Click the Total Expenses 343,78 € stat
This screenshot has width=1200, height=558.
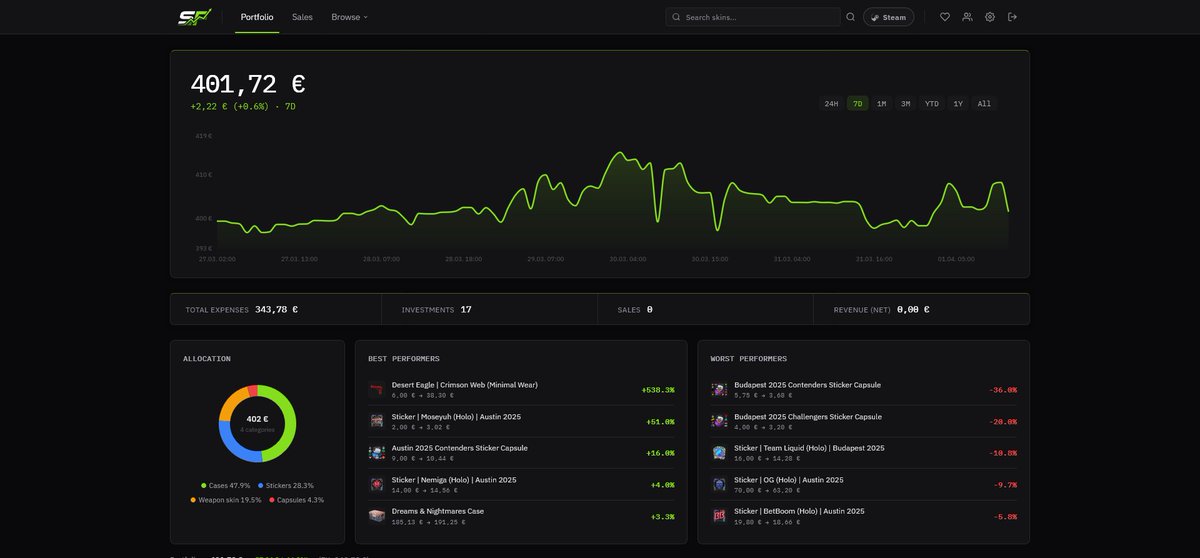tap(275, 309)
